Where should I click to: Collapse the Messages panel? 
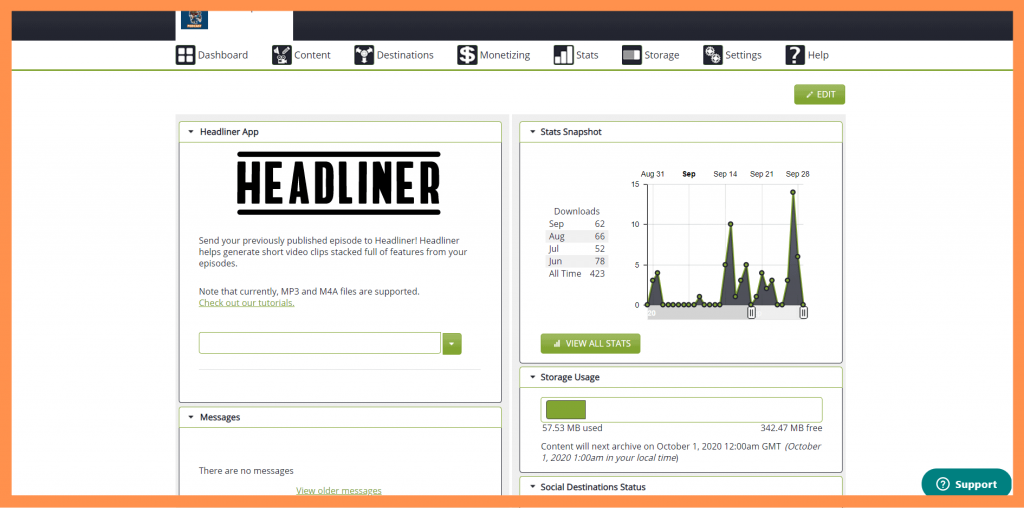[191, 417]
